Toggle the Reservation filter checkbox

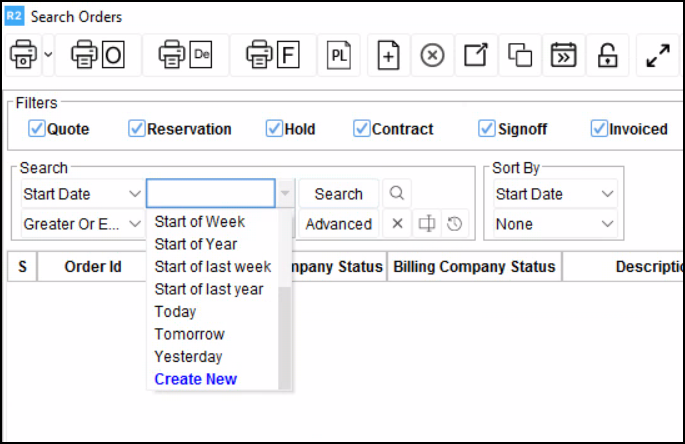[137, 129]
